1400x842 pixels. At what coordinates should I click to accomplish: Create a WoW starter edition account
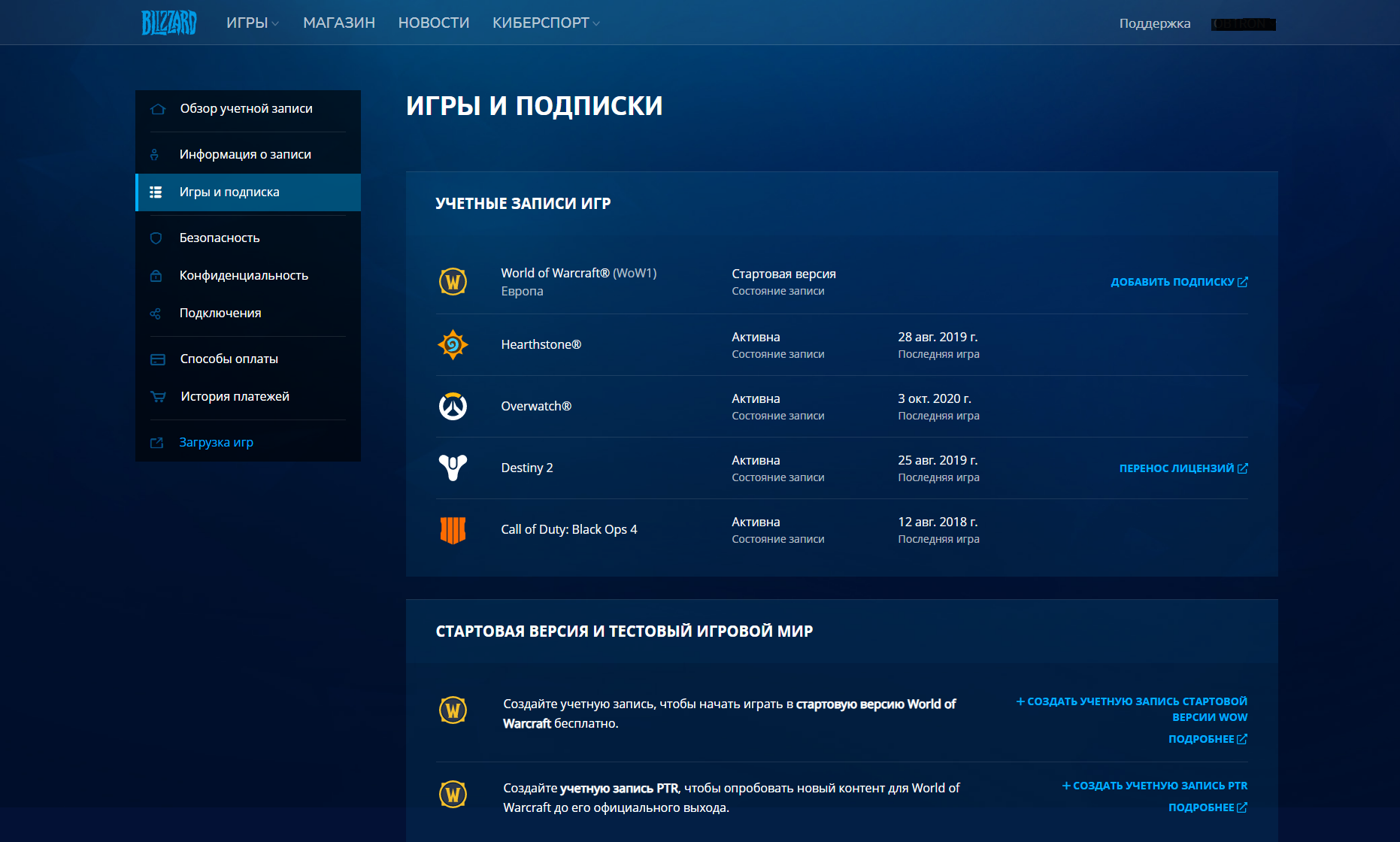click(x=1132, y=709)
